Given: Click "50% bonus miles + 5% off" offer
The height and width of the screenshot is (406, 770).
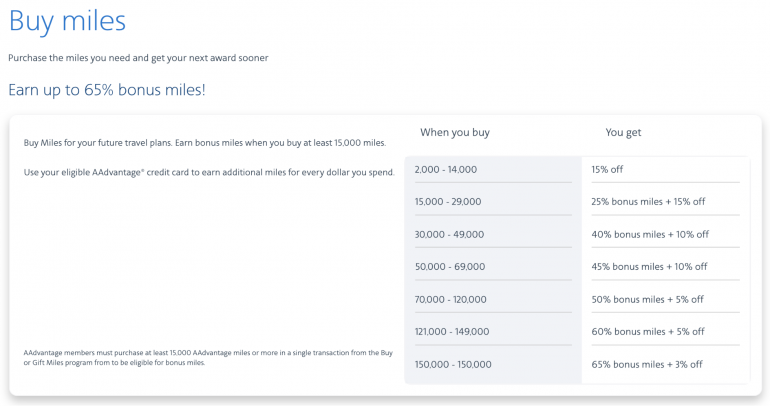Looking at the screenshot, I should [x=647, y=299].
